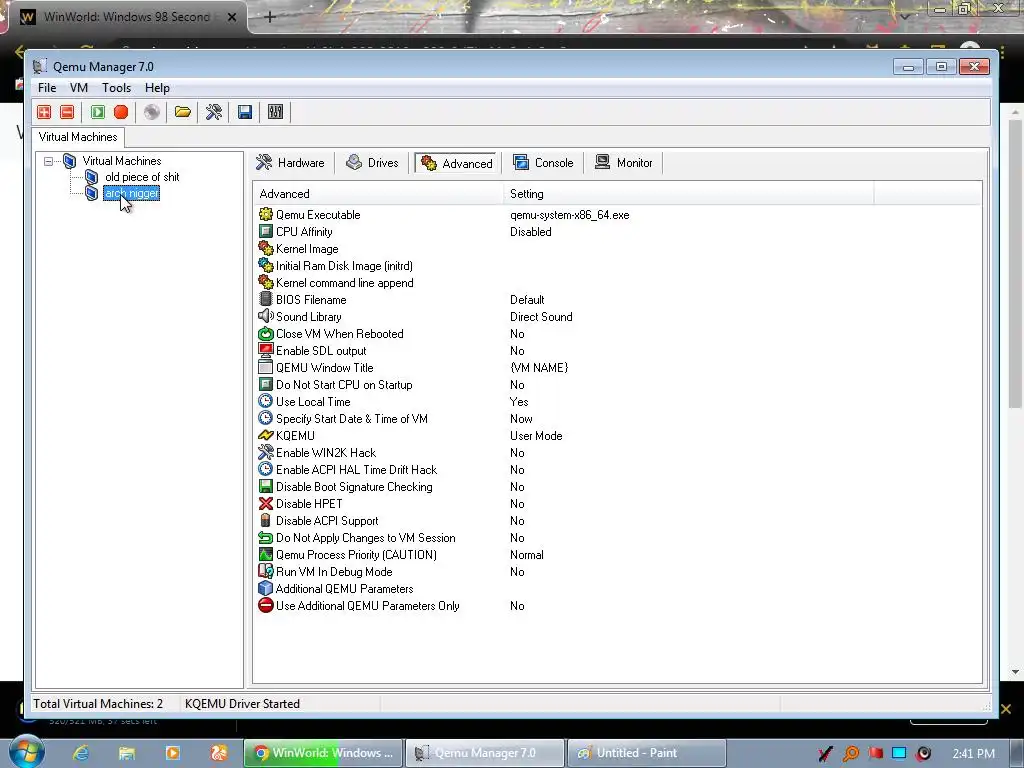1024x768 pixels.
Task: Open the Help menu
Action: 157,88
